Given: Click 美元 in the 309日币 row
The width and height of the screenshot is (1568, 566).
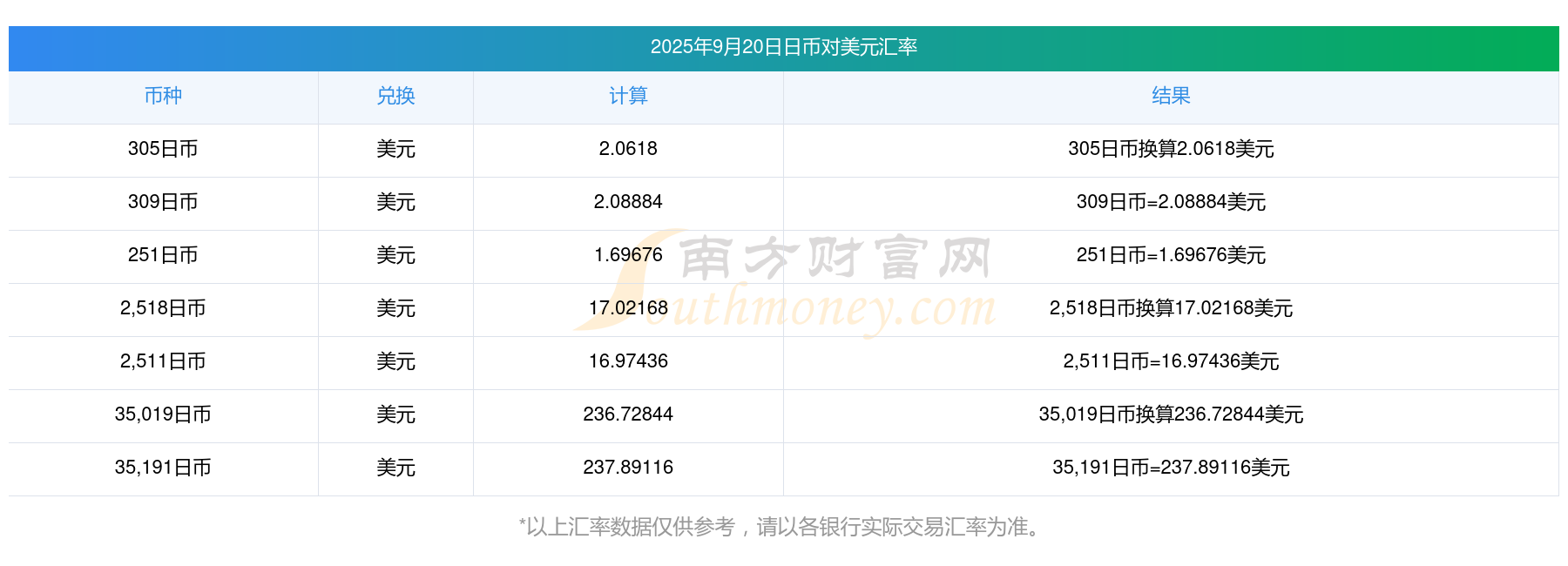Looking at the screenshot, I should tap(395, 202).
